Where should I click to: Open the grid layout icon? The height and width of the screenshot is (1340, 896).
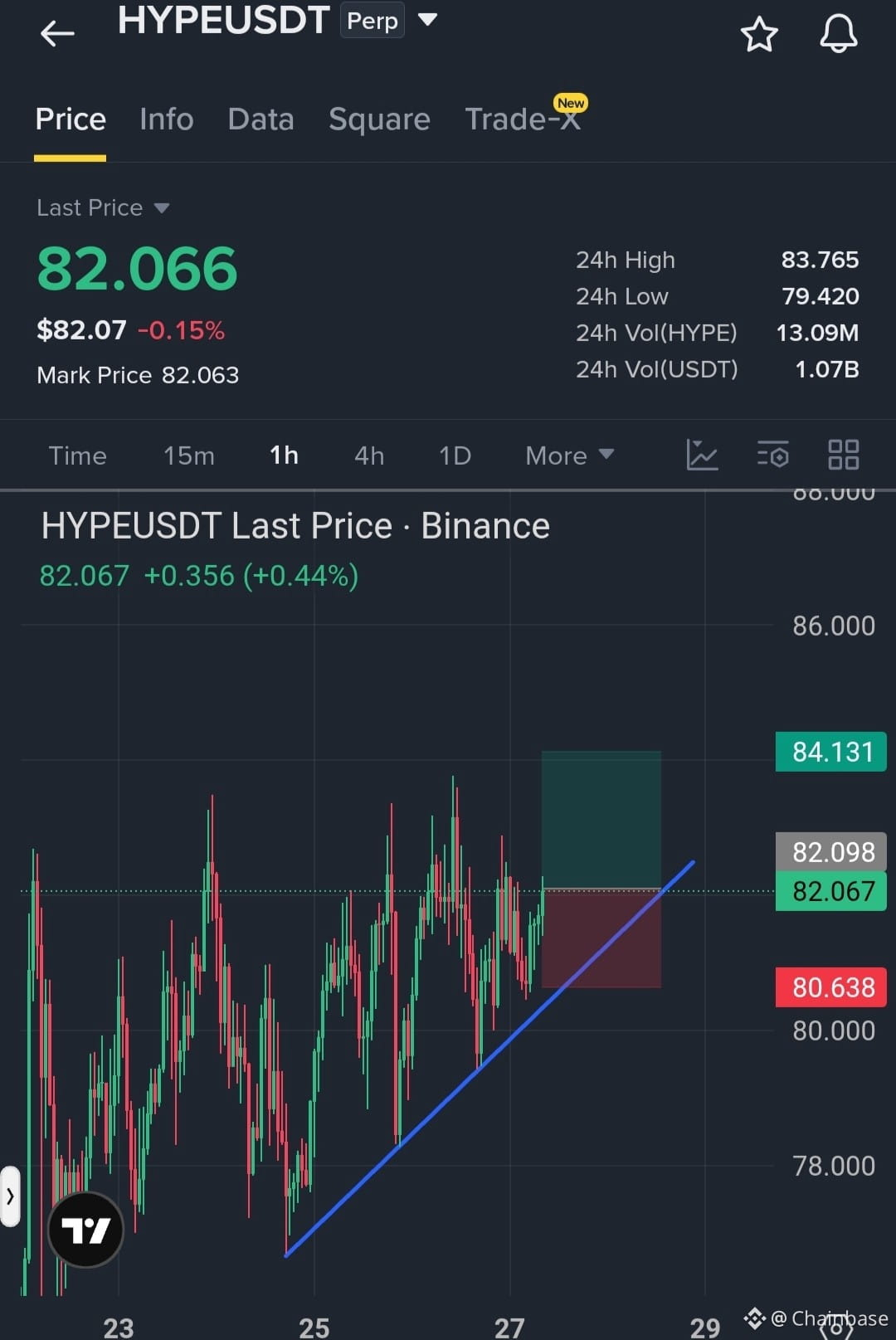[x=843, y=455]
